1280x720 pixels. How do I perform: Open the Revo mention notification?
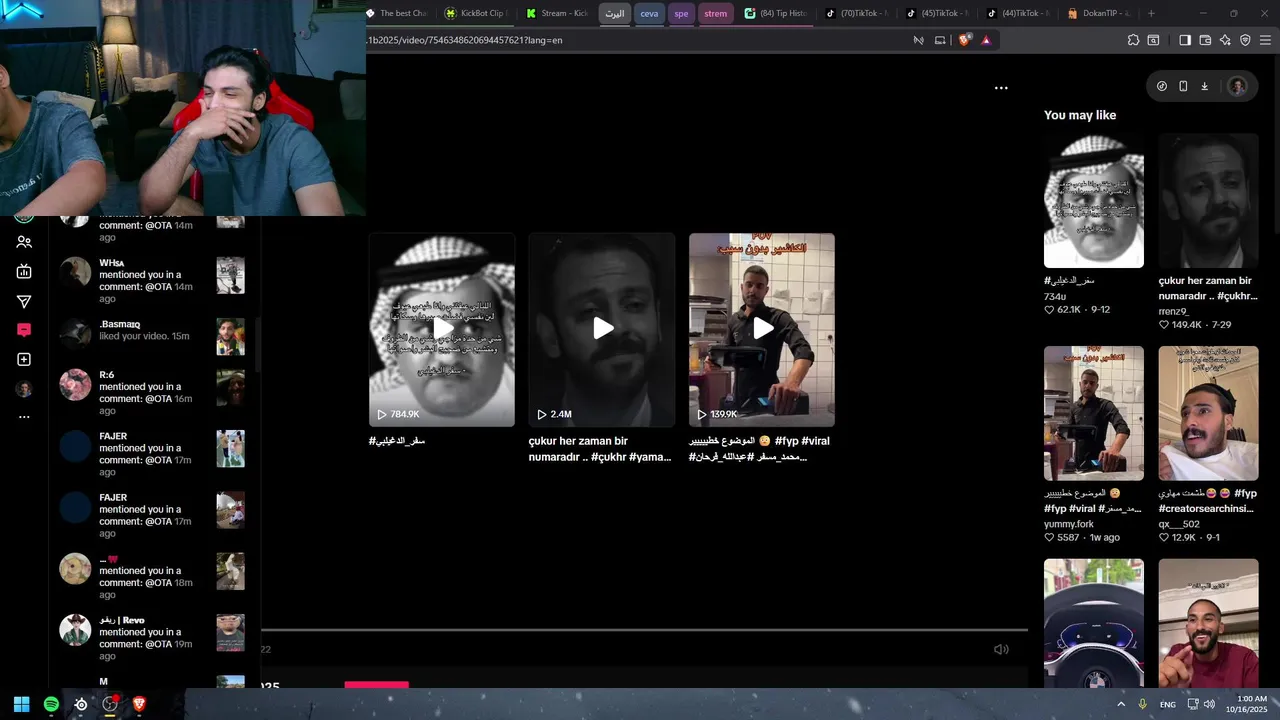pyautogui.click(x=152, y=638)
